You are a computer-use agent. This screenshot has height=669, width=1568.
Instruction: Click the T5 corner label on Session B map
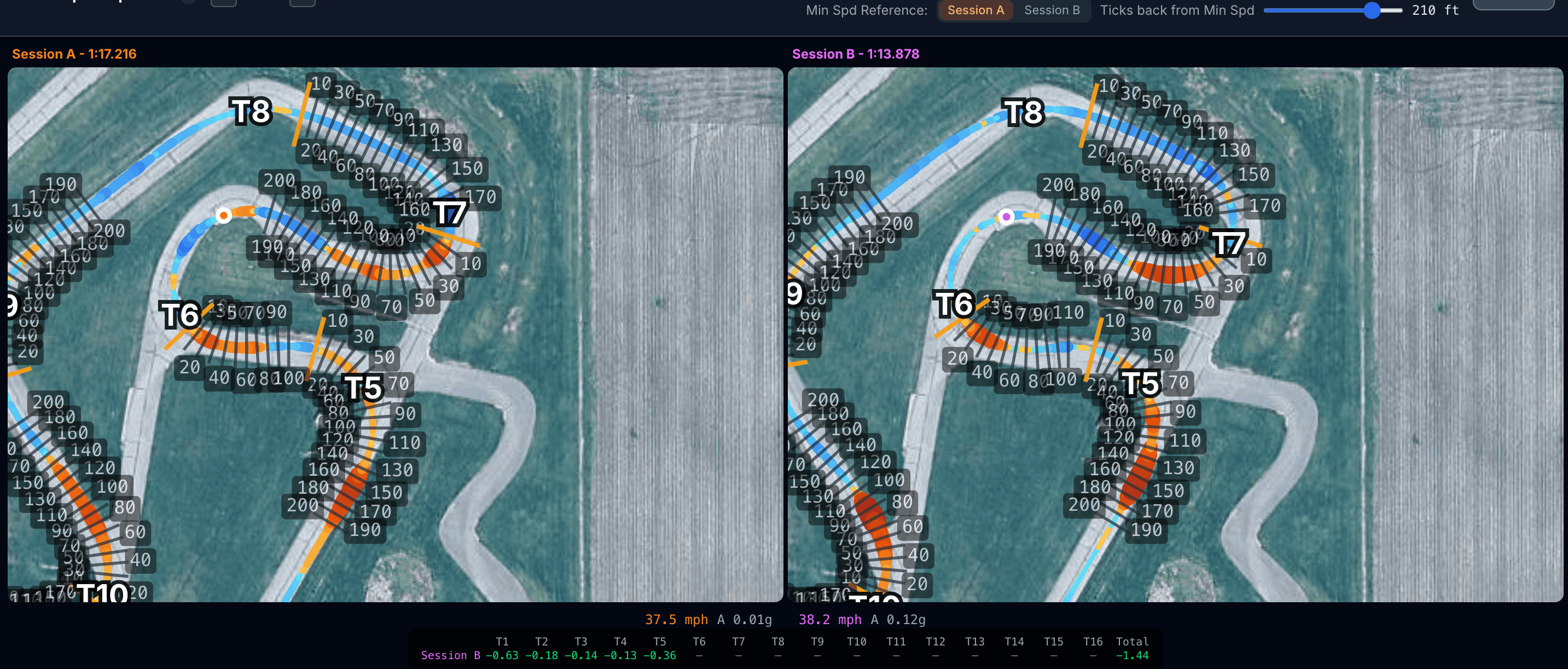1140,383
